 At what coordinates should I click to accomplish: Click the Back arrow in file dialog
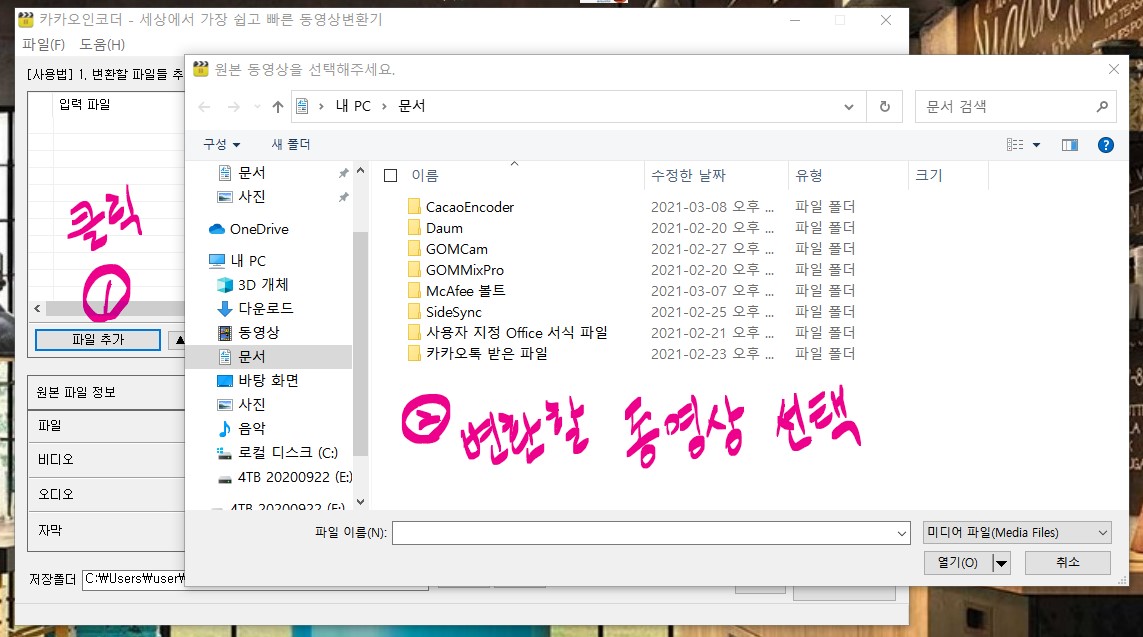tap(204, 107)
